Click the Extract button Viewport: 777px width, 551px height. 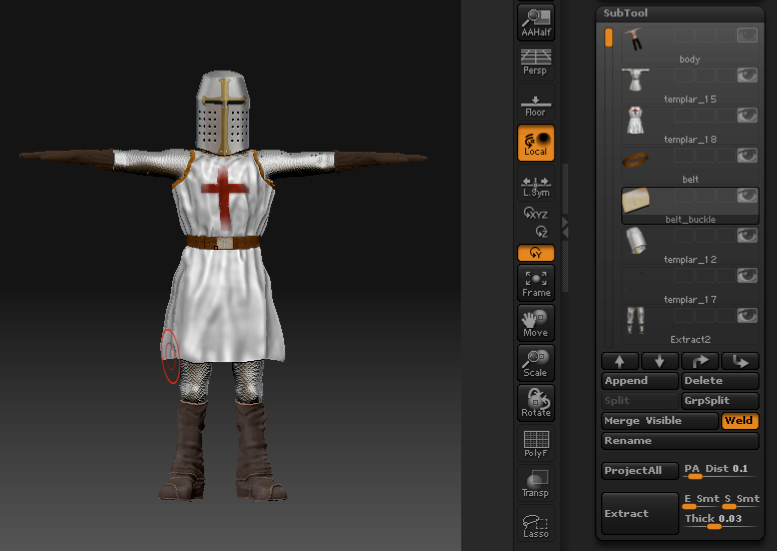pyautogui.click(x=640, y=513)
